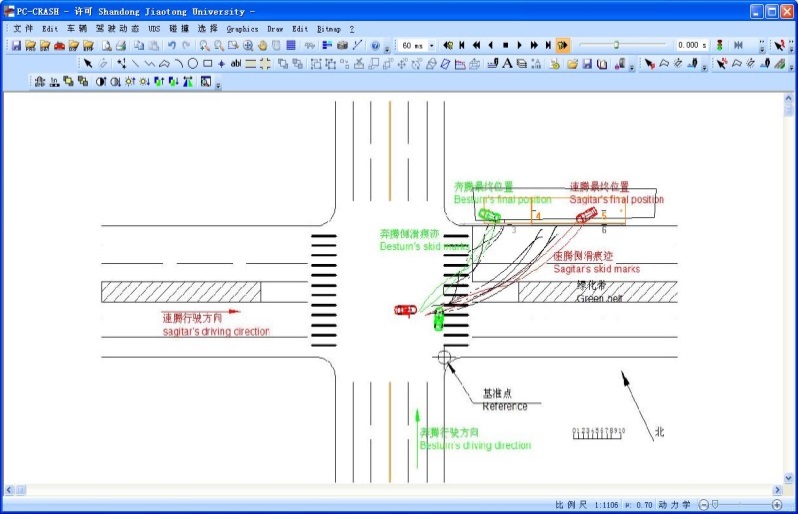
Task: Click the 0.000 s time field
Action: 691,46
